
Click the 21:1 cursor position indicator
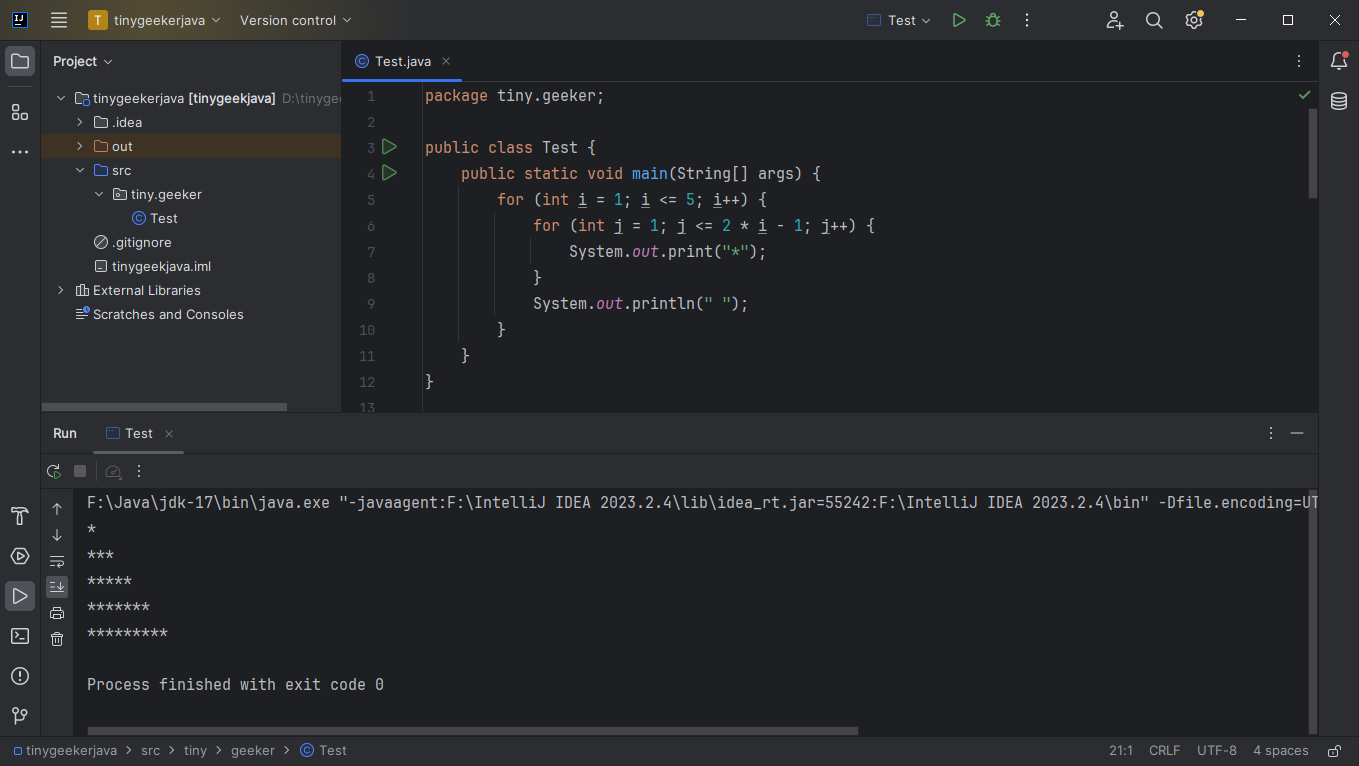1121,751
